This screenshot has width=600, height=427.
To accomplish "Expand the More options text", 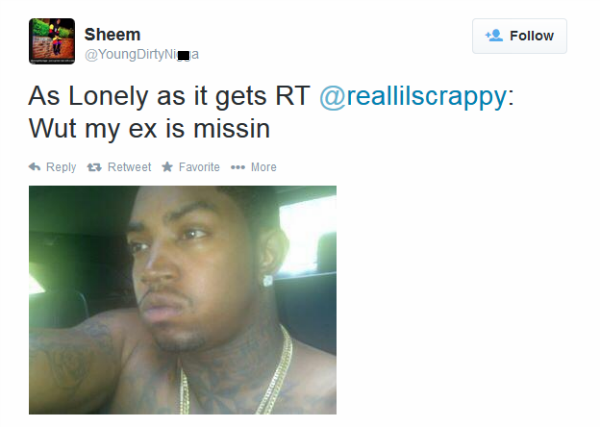I will 264,167.
